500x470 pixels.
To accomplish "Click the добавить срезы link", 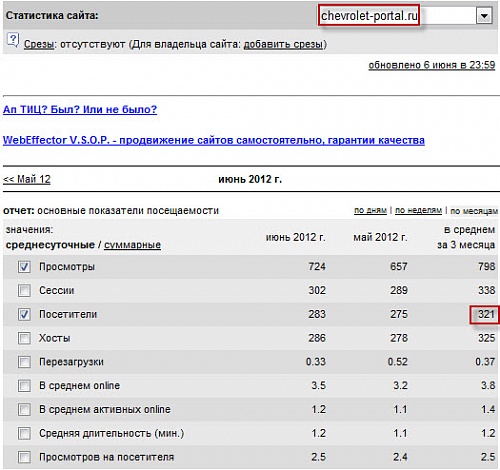I will pyautogui.click(x=283, y=44).
